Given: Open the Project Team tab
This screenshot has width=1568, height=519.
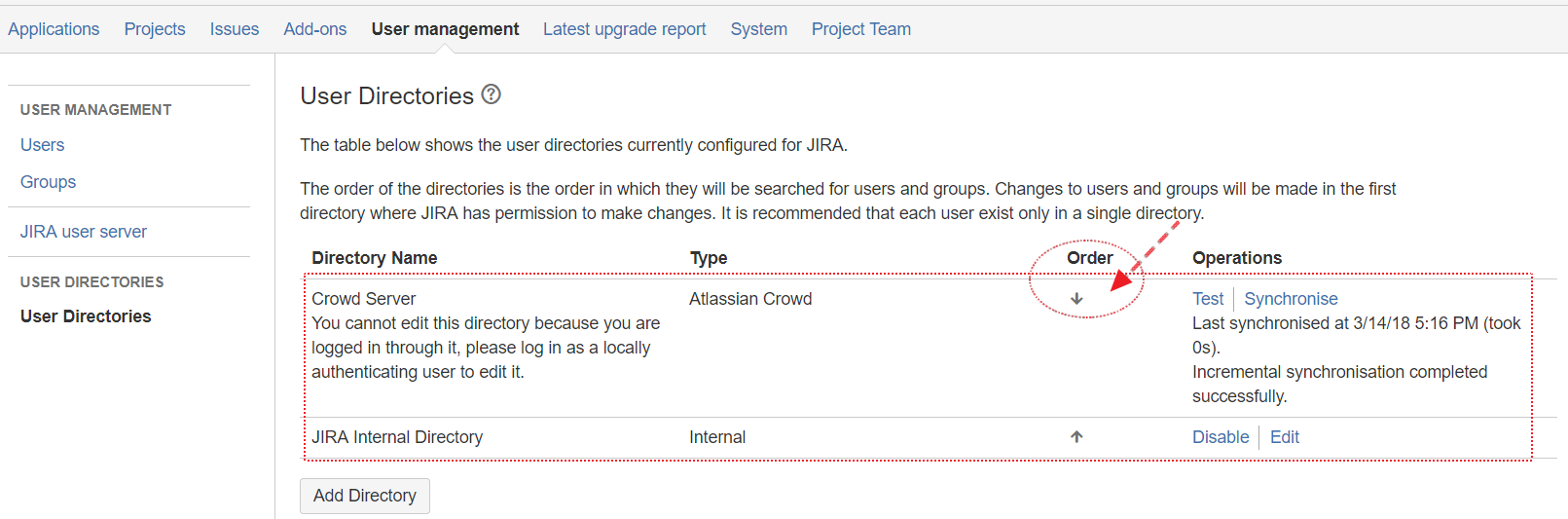Looking at the screenshot, I should click(861, 29).
